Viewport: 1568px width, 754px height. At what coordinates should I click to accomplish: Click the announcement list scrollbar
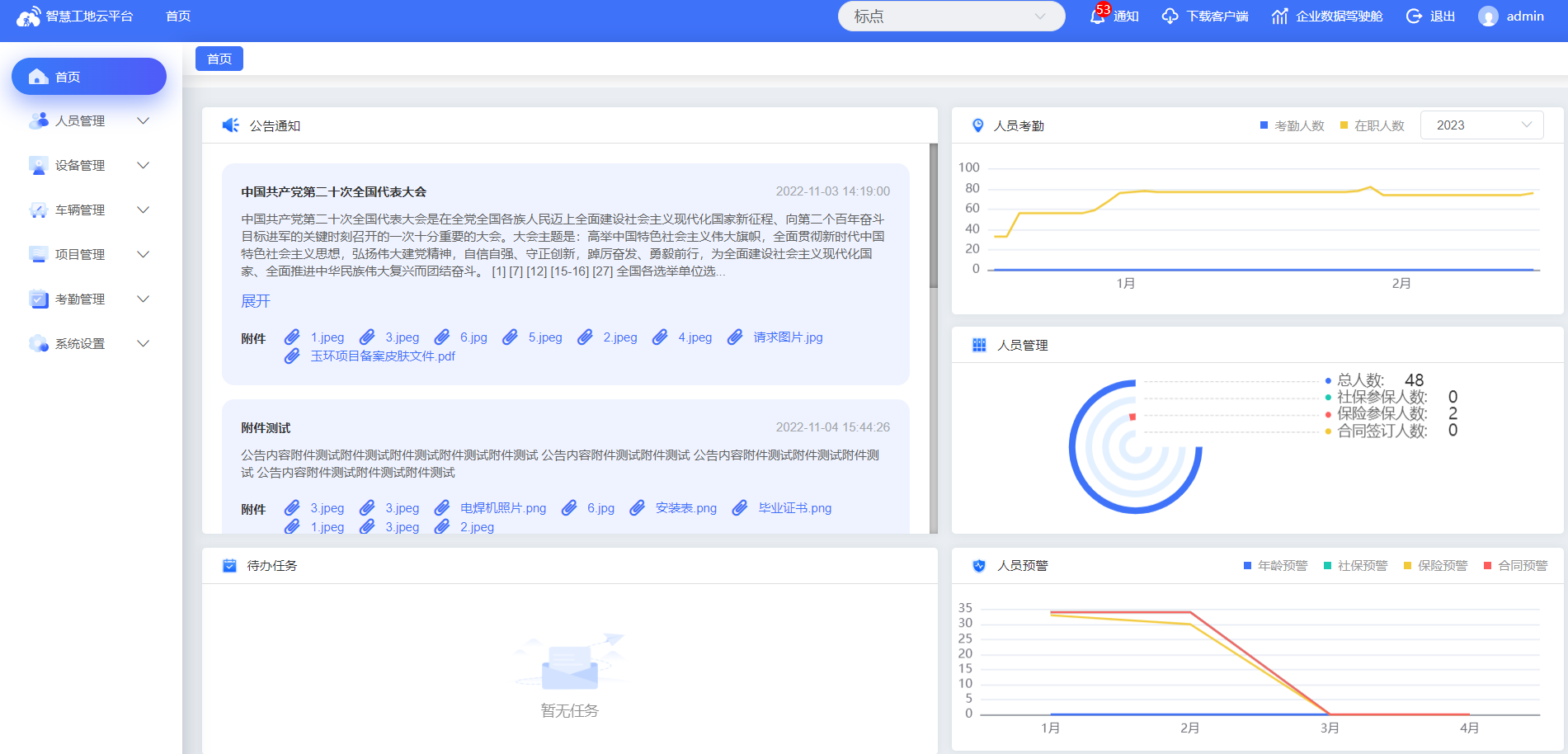pos(934,216)
